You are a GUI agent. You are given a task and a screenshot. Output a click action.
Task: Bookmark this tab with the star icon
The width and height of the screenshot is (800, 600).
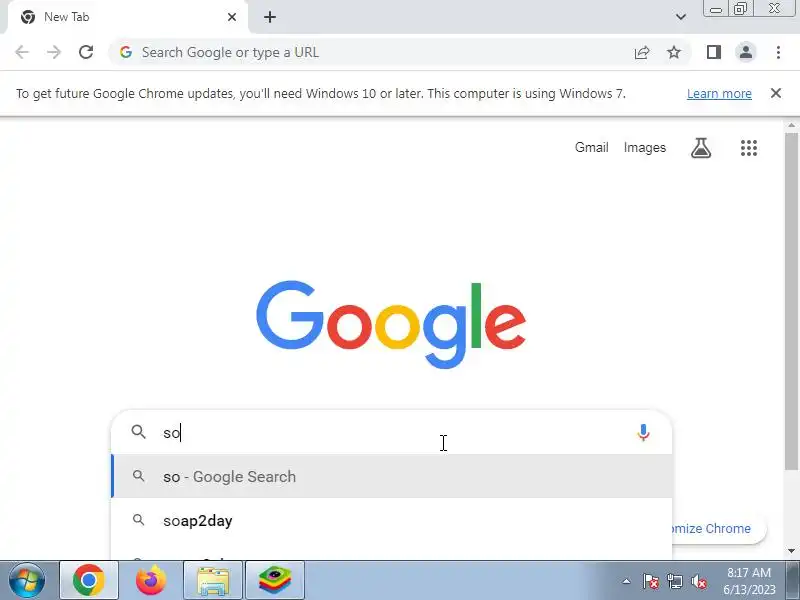(674, 52)
